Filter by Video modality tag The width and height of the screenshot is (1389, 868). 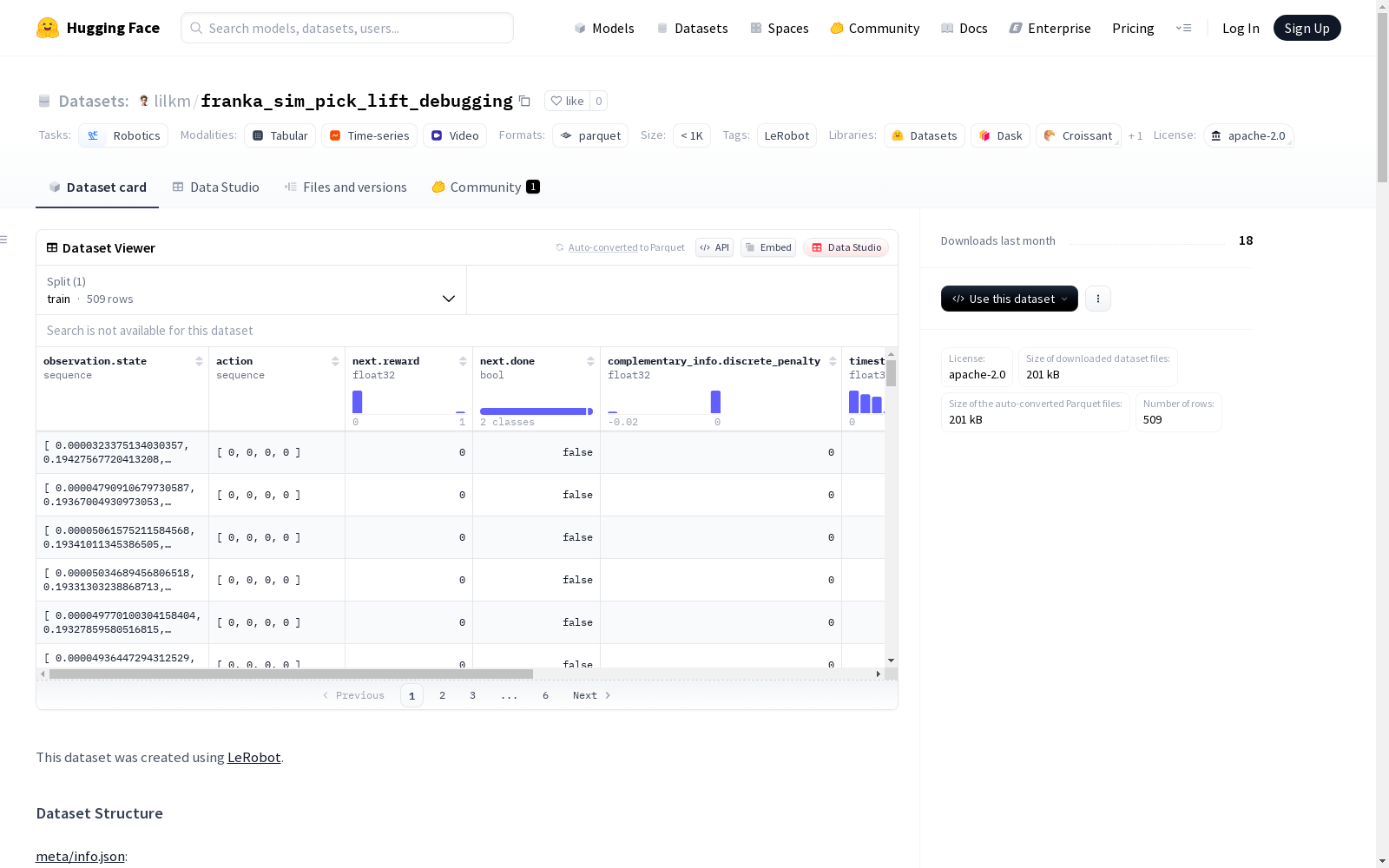tap(455, 135)
